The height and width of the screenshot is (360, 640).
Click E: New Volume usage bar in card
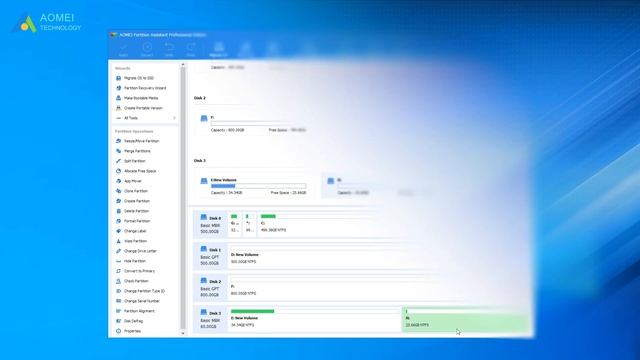tap(258, 186)
